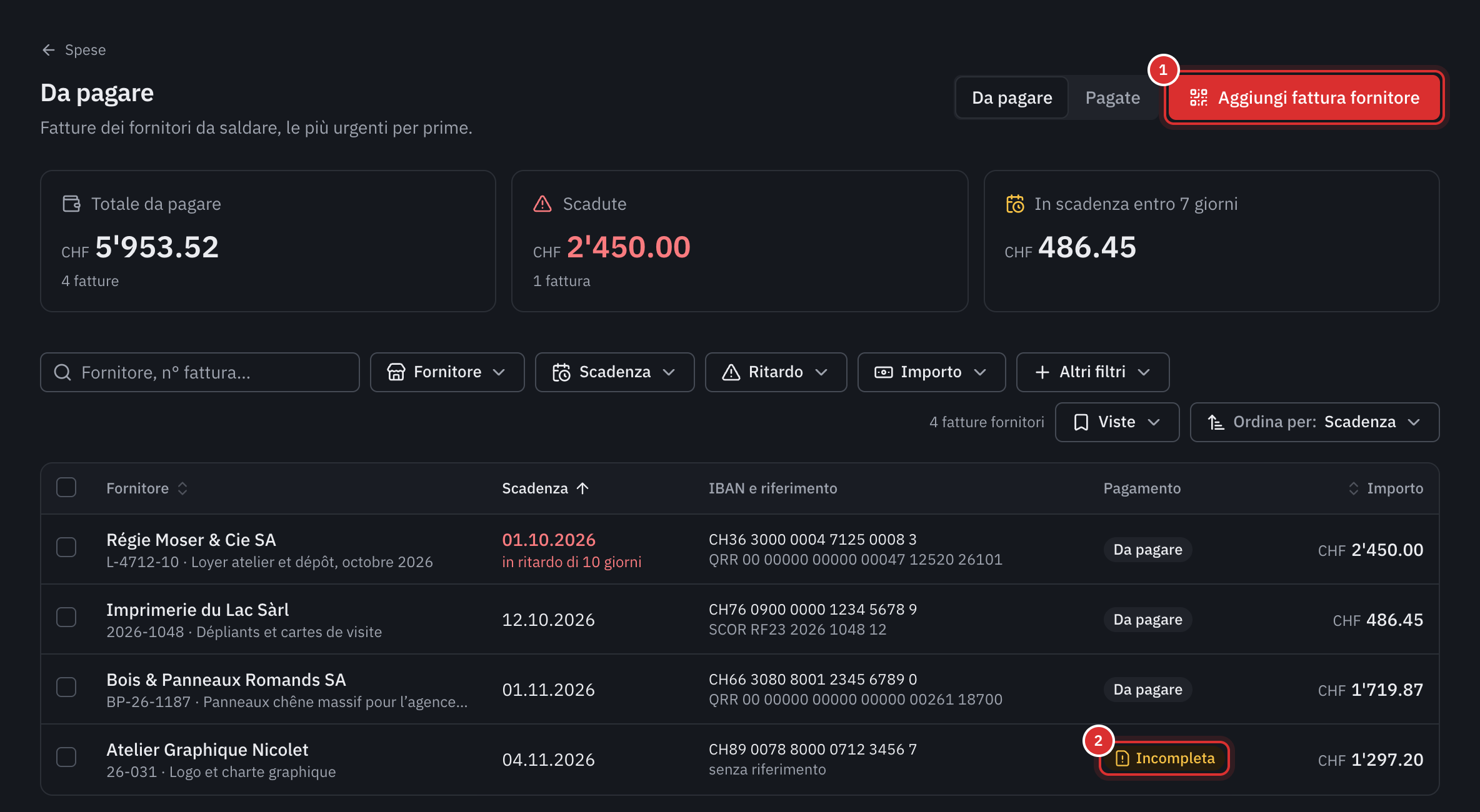Click the back arrow next to Spese
This screenshot has height=812, width=1480.
click(49, 50)
